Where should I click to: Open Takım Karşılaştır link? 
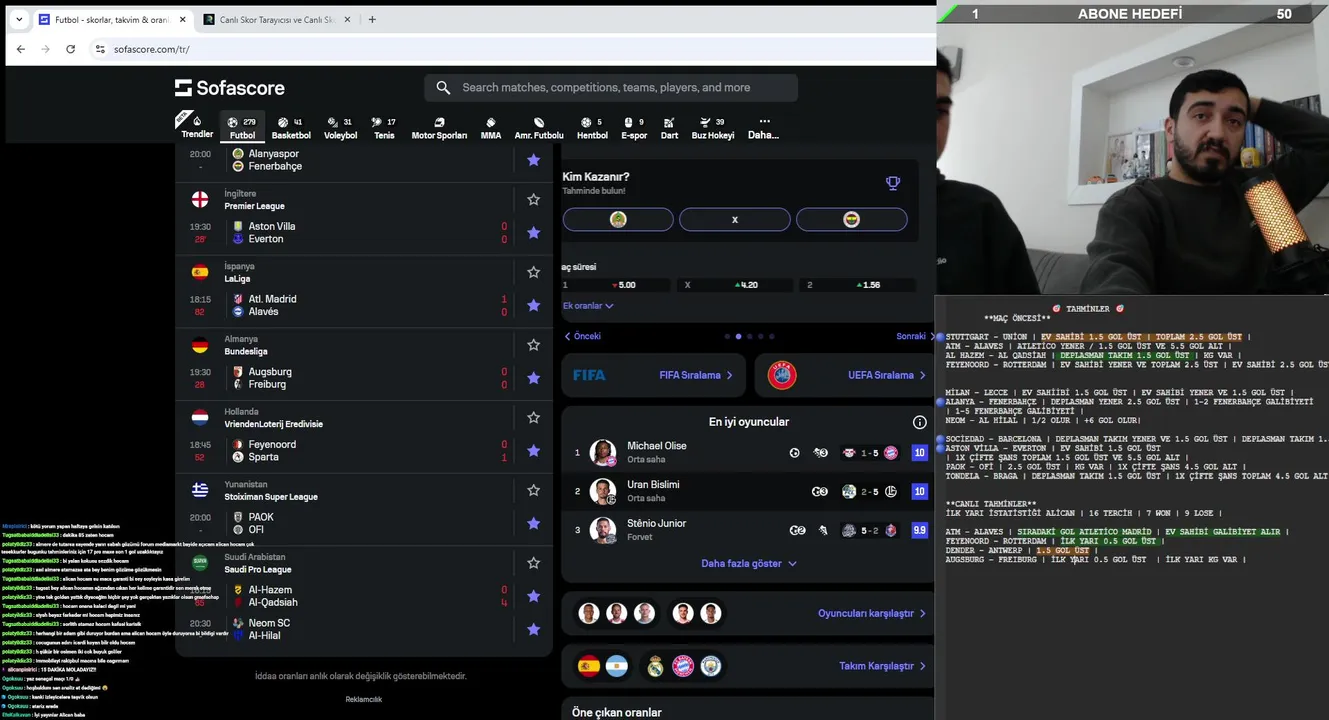click(x=883, y=666)
